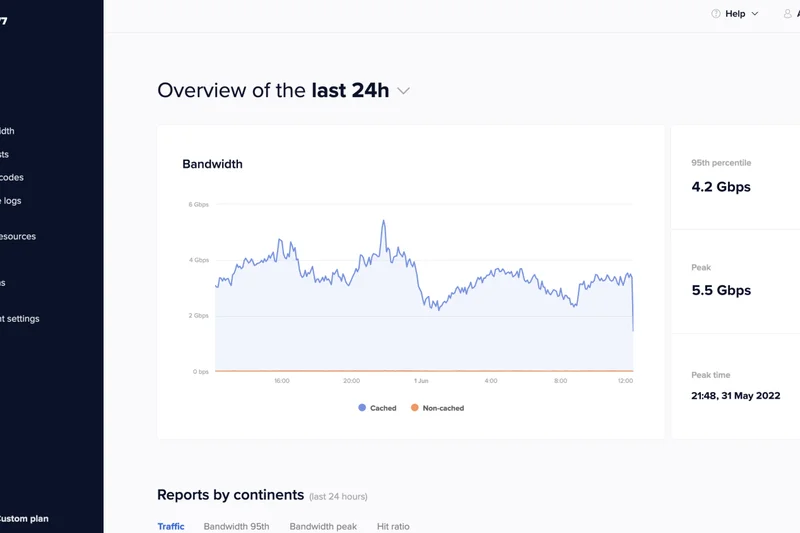Click the Custom plan label
This screenshot has width=800, height=533.
[24, 518]
